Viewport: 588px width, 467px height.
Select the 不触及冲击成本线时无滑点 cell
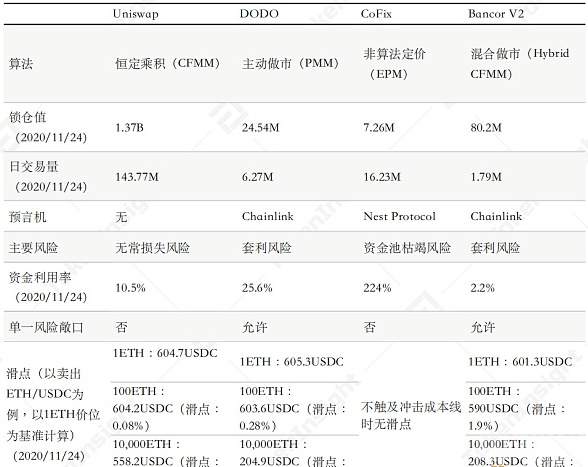click(x=411, y=416)
